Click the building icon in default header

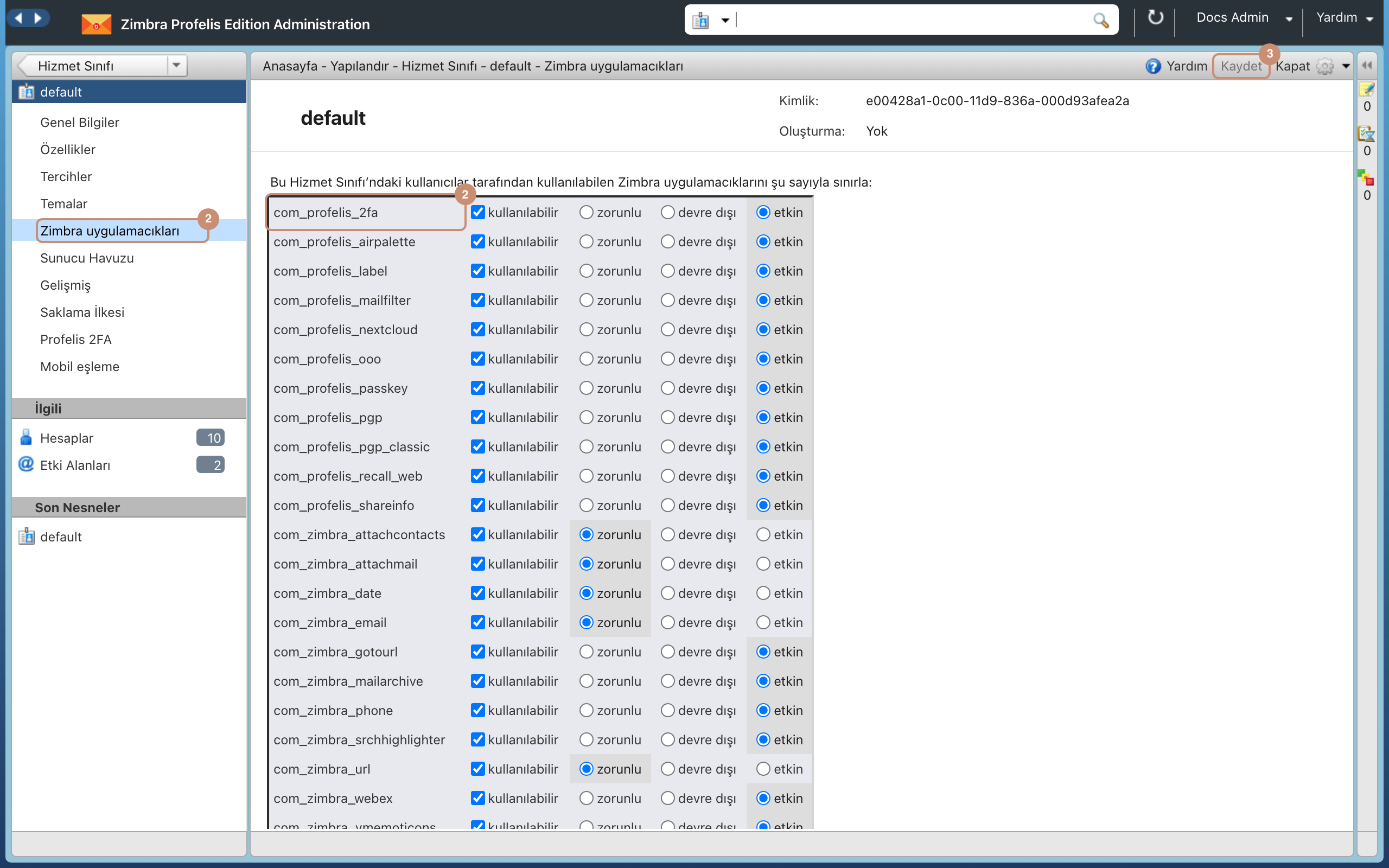coord(27,92)
